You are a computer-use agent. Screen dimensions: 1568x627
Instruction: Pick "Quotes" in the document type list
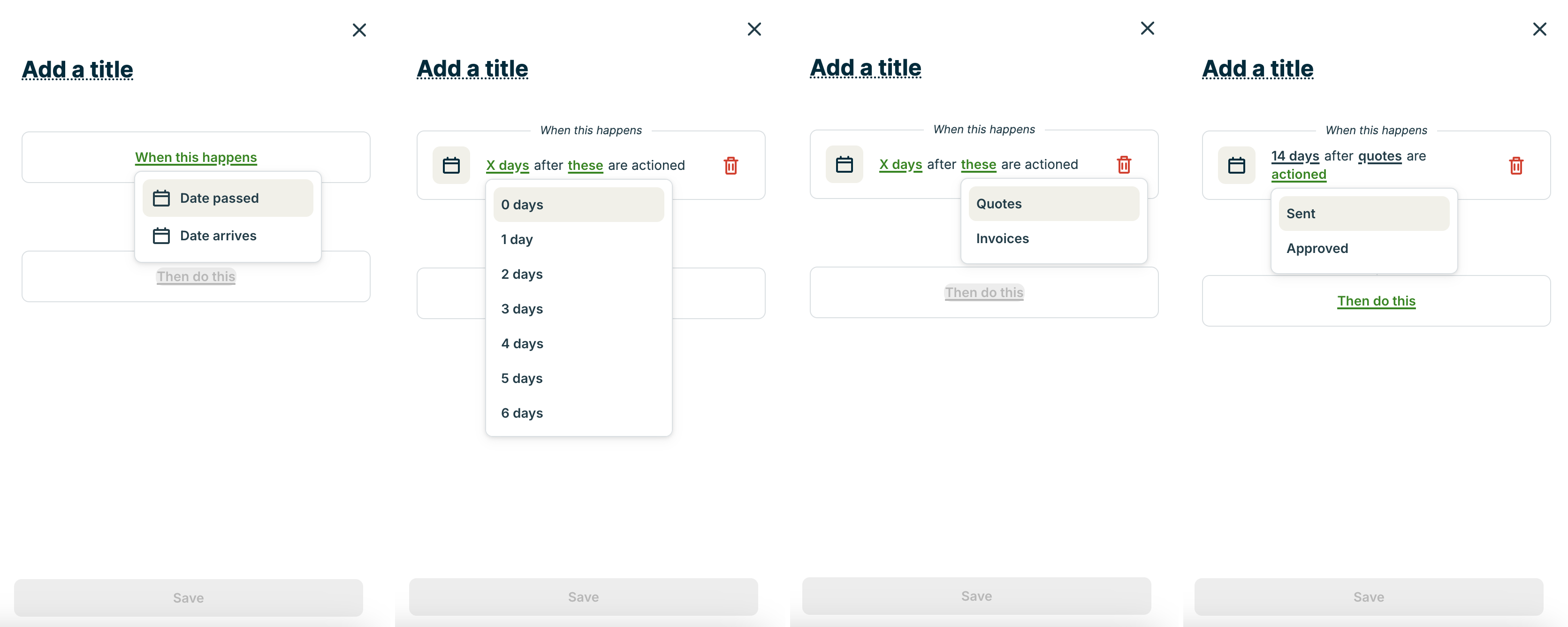pyautogui.click(x=999, y=204)
